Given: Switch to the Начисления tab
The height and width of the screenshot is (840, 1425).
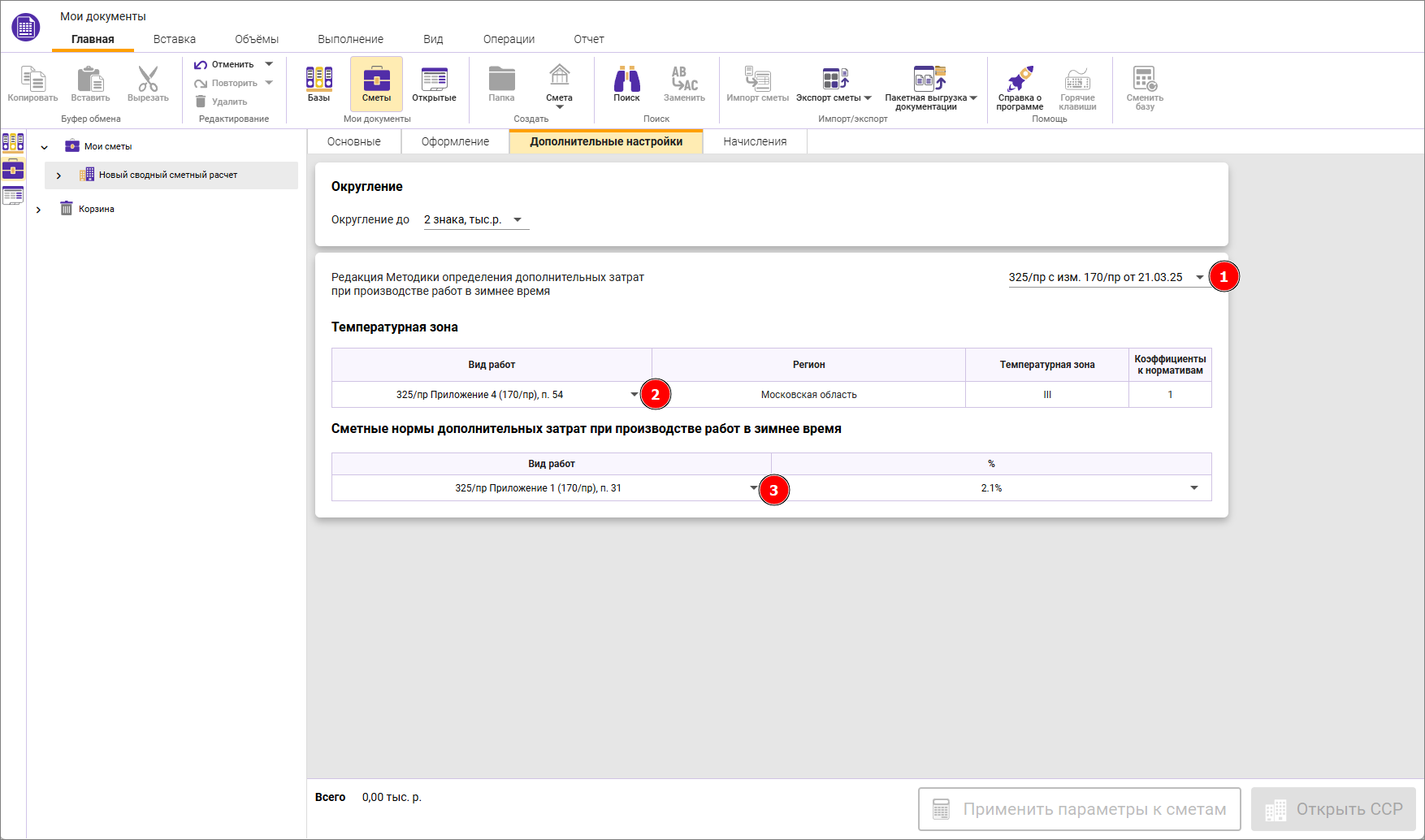Looking at the screenshot, I should [x=755, y=141].
